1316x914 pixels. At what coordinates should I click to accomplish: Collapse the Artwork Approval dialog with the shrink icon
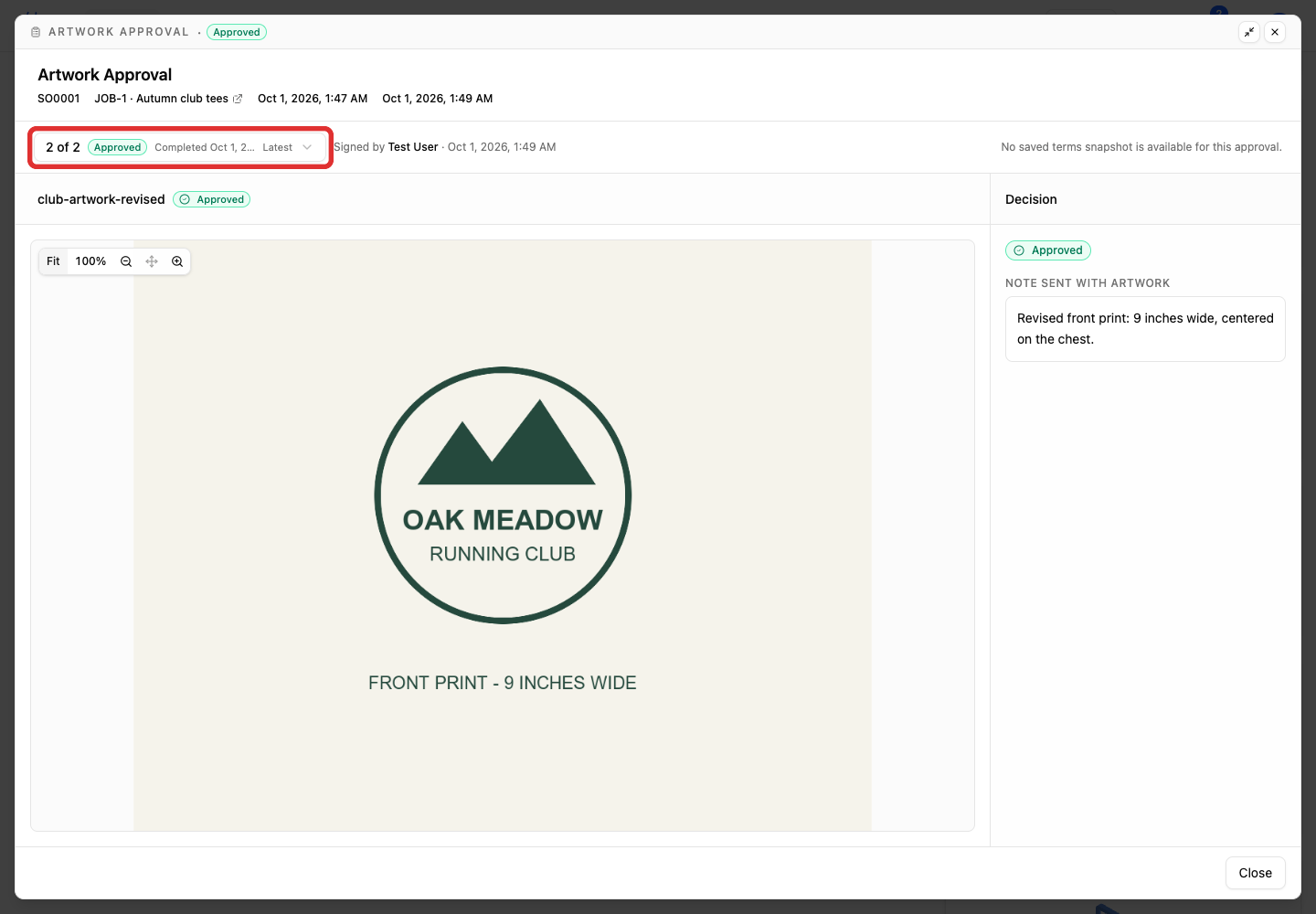tap(1249, 32)
